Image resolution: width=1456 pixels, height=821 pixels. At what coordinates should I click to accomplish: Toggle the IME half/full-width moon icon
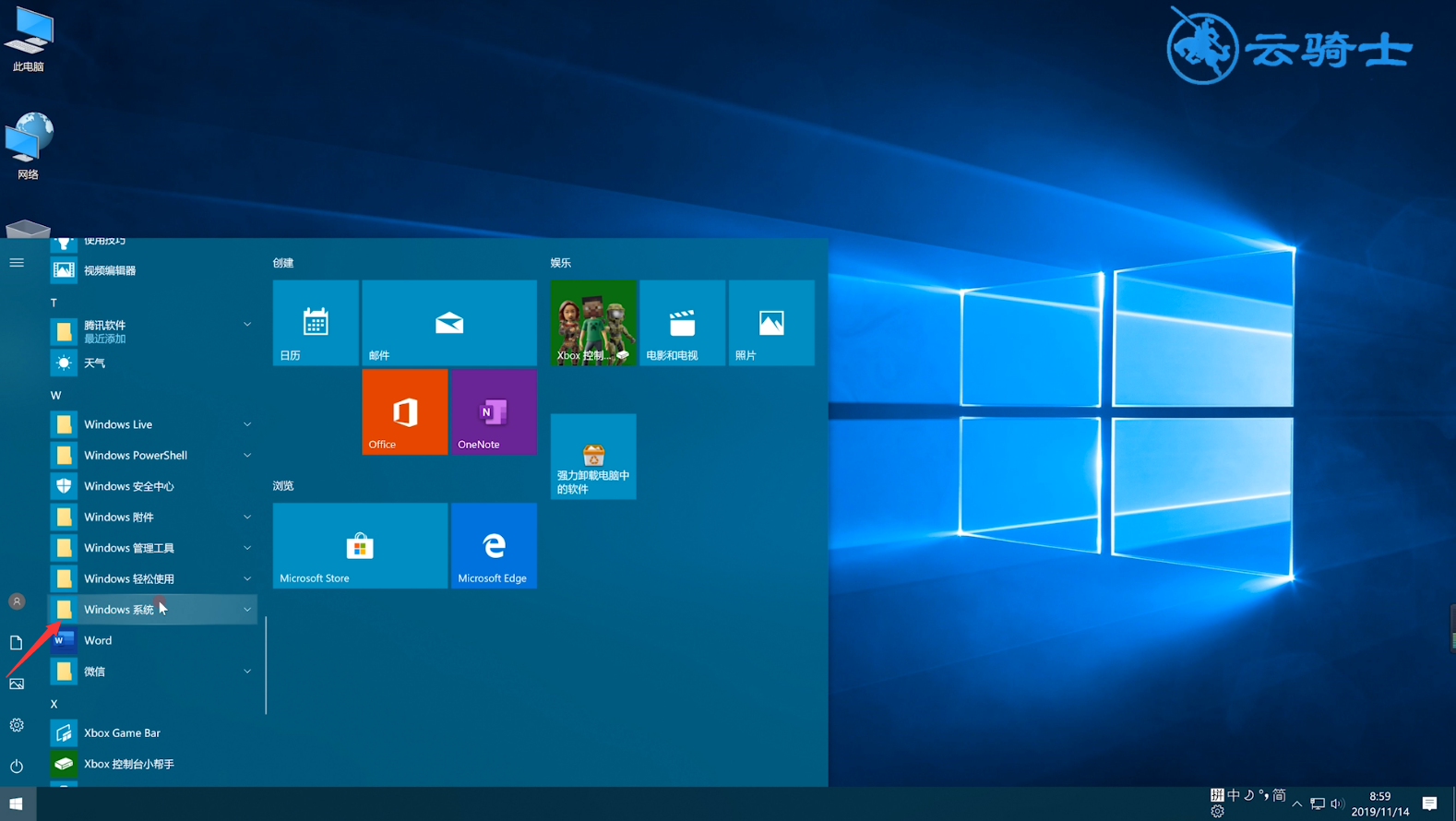[1249, 795]
